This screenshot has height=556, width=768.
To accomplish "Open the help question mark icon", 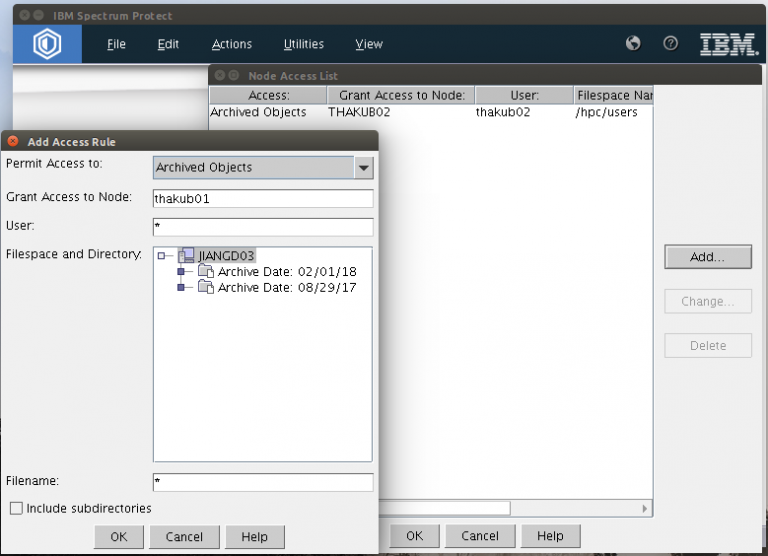I will [x=671, y=43].
